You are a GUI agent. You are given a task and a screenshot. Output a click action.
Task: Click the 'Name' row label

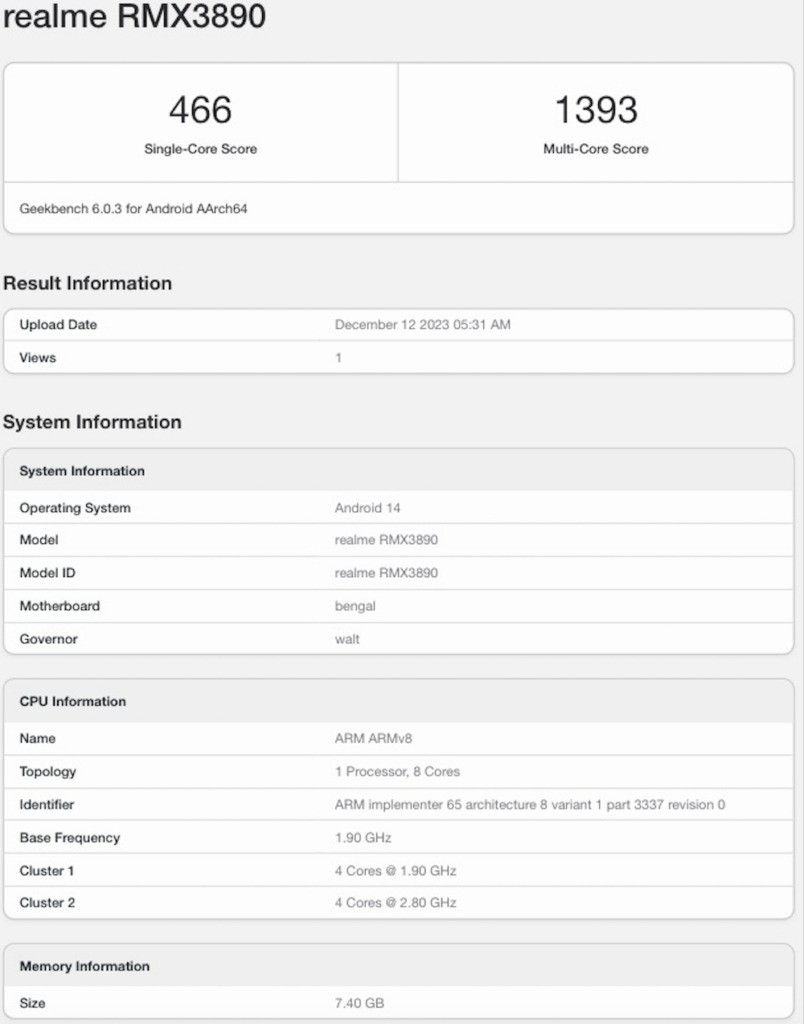coord(38,739)
